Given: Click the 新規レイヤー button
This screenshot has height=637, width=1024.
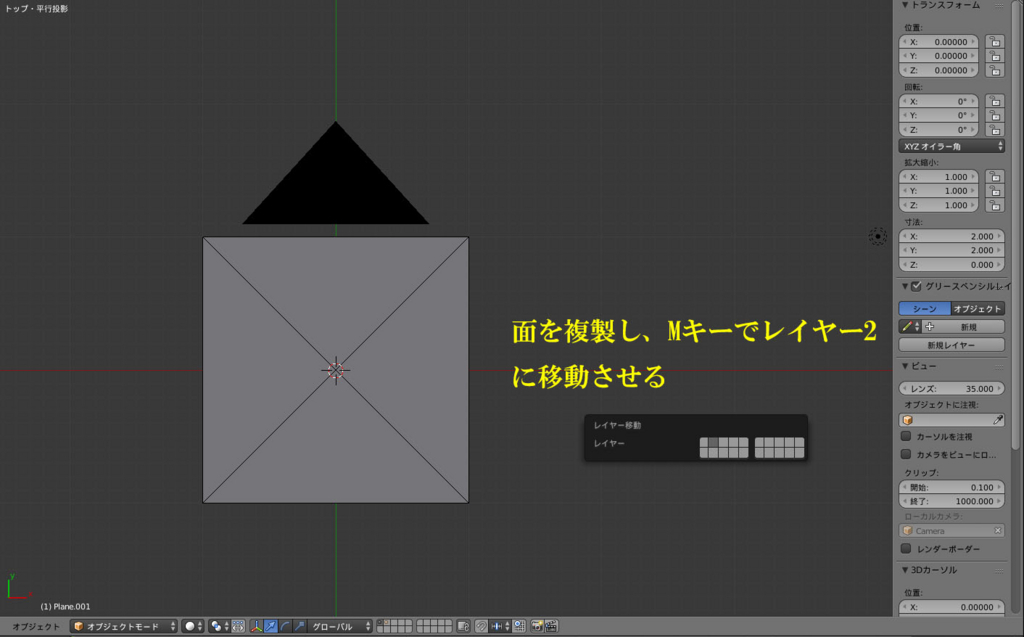Looking at the screenshot, I should (950, 344).
